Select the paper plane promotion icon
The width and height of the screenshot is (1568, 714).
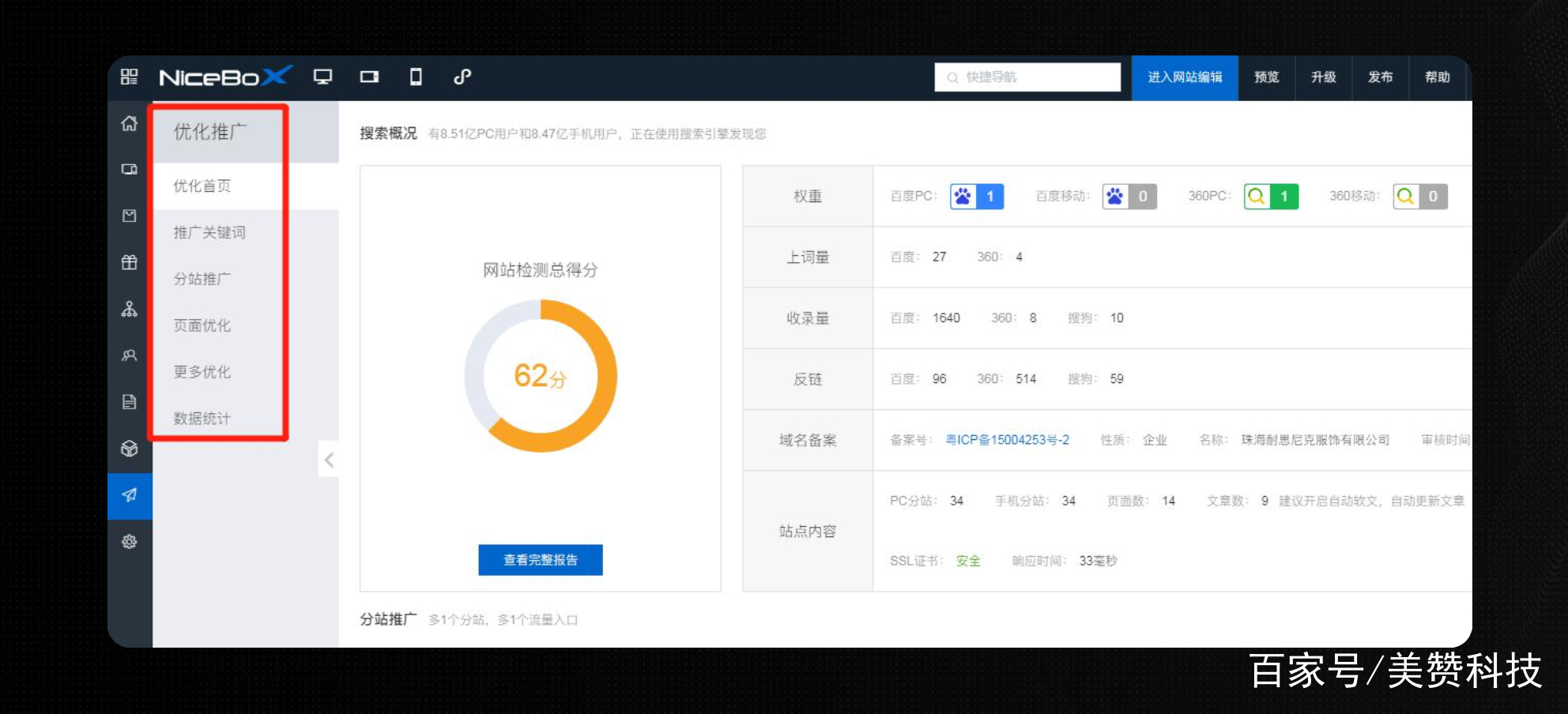130,495
